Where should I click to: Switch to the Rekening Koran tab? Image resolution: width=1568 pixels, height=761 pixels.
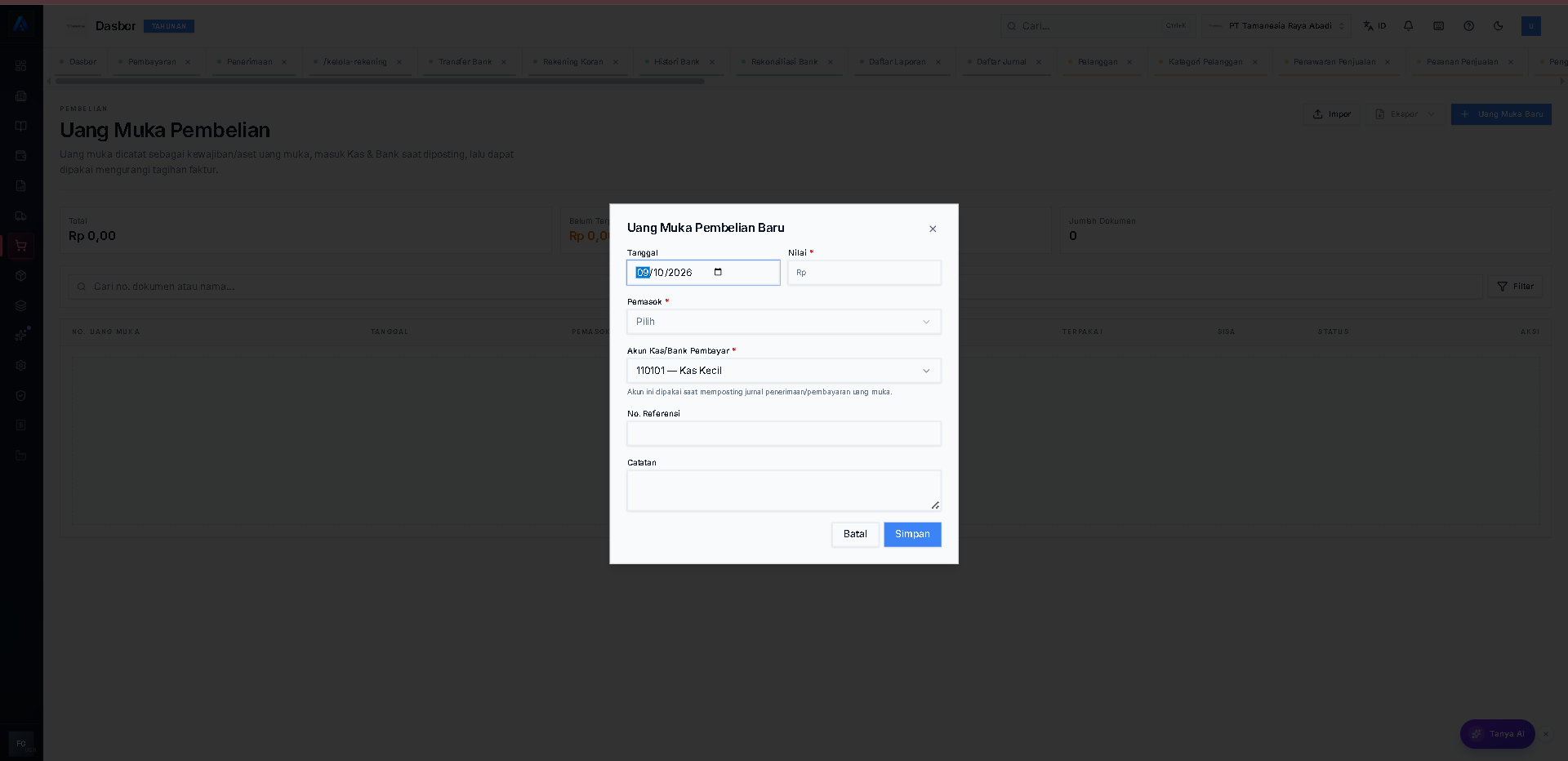(572, 62)
